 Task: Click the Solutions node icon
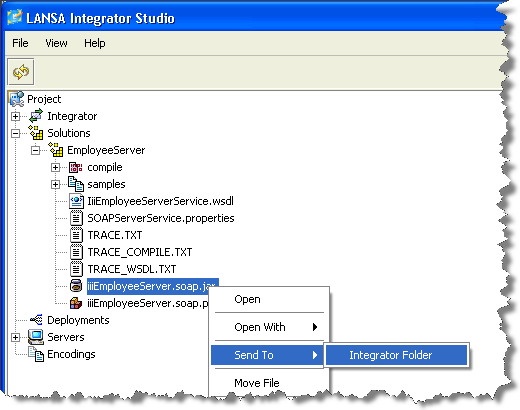tap(36, 133)
